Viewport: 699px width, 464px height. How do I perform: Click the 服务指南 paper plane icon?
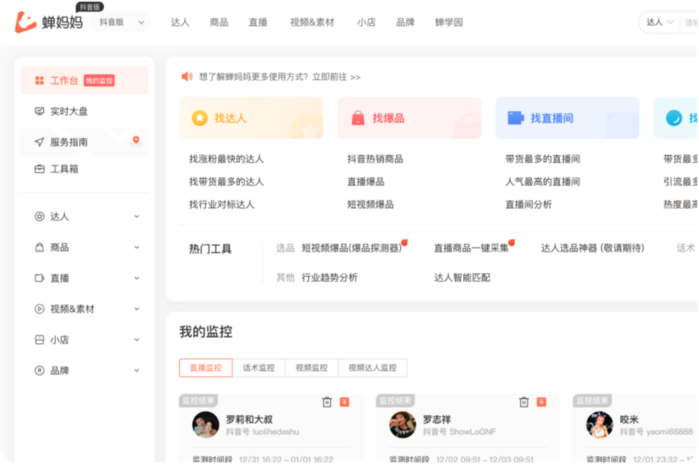(39, 142)
